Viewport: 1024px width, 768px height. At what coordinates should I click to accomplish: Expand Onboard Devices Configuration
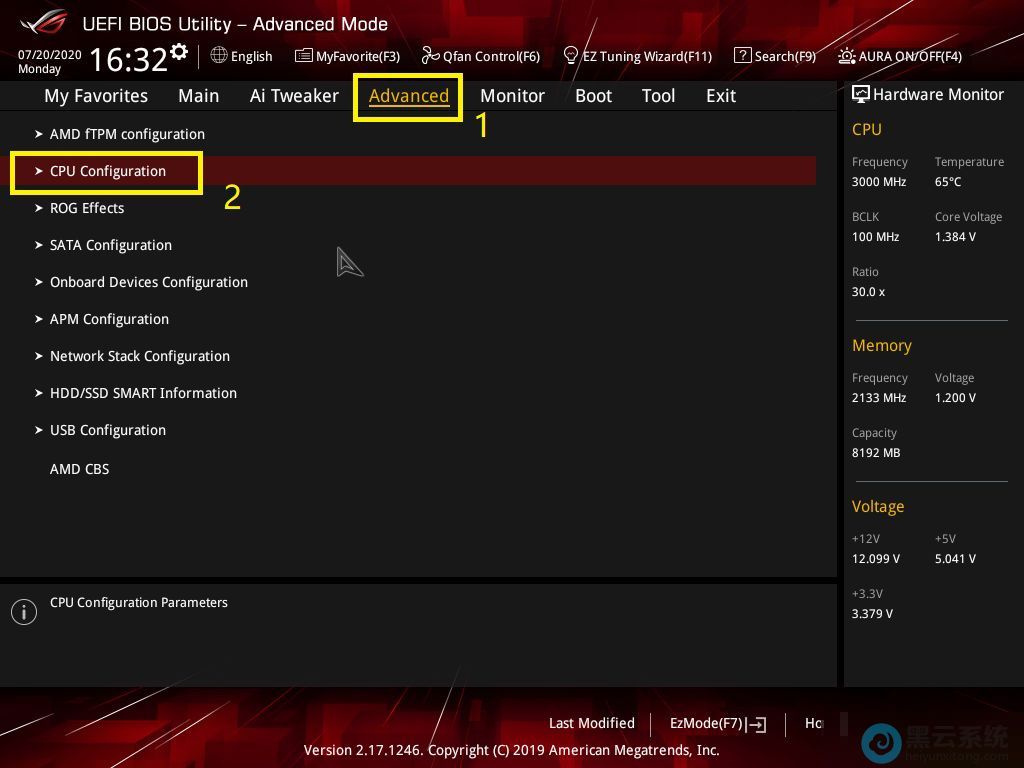point(148,282)
